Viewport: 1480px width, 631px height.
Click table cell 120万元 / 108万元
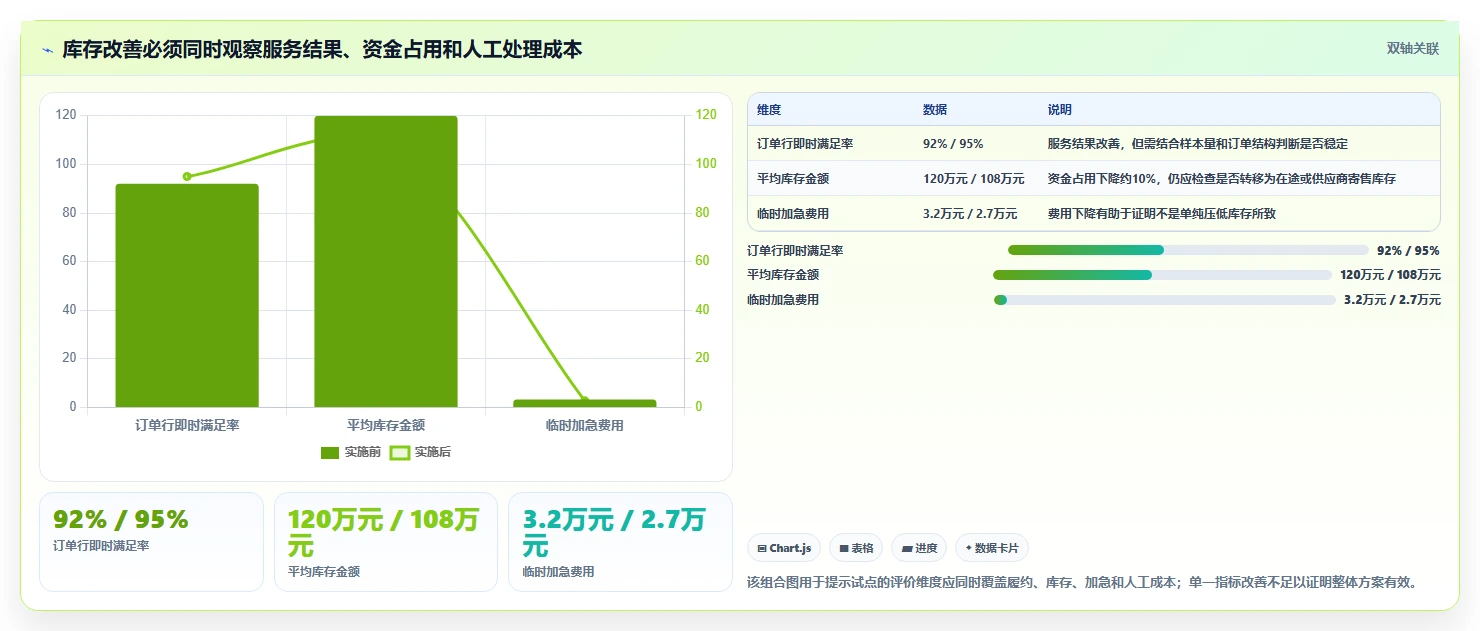coord(974,179)
